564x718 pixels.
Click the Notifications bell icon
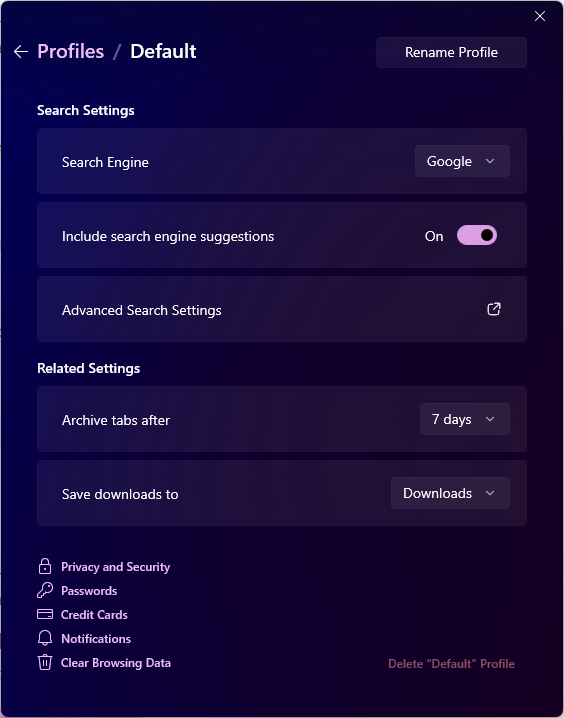pos(45,638)
